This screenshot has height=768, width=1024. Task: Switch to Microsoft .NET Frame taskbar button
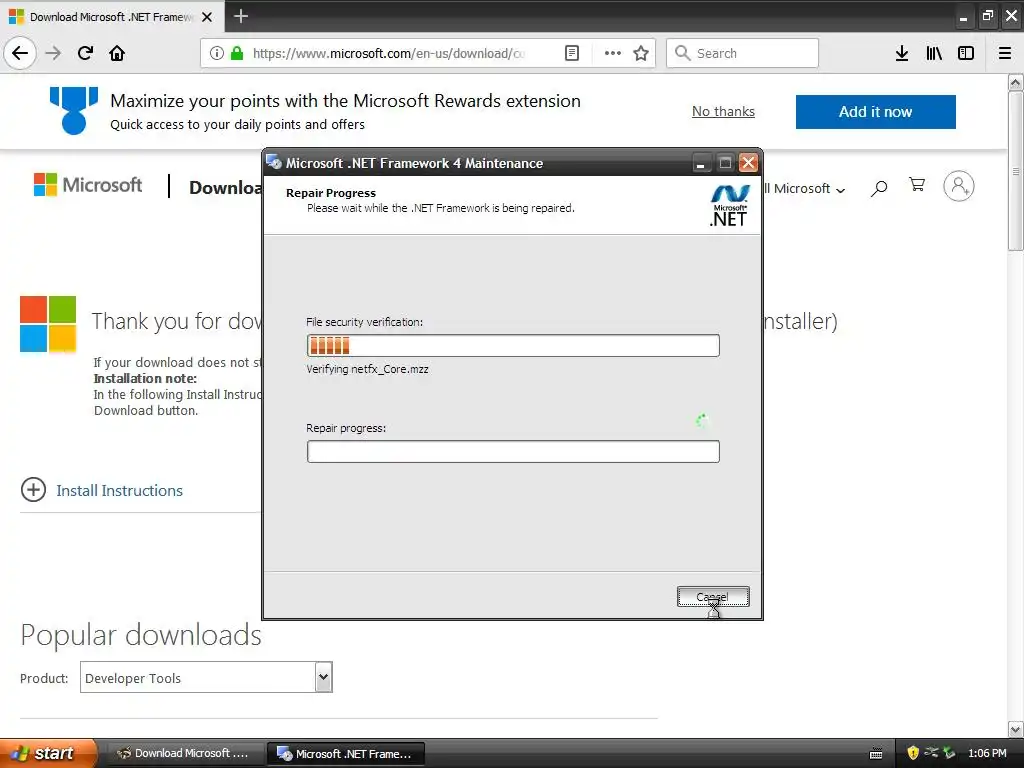(346, 754)
